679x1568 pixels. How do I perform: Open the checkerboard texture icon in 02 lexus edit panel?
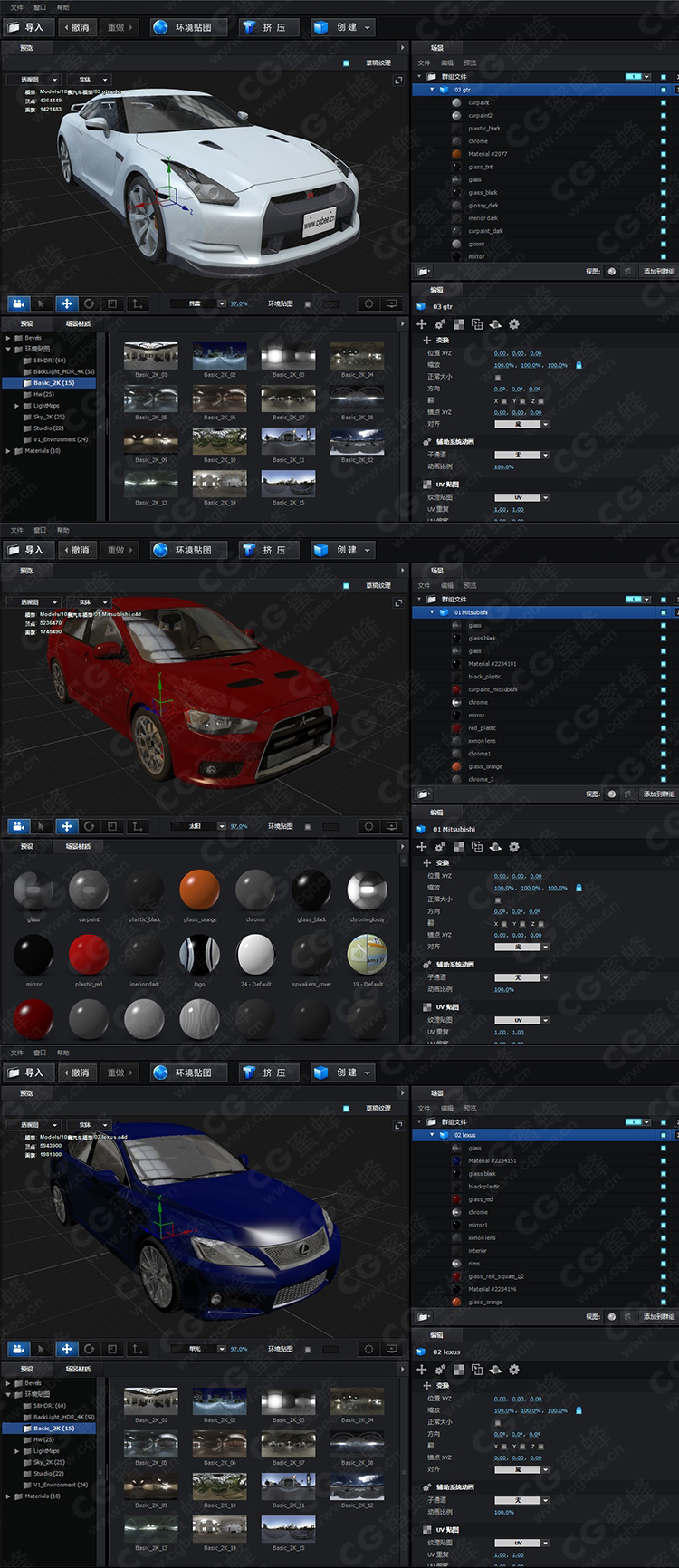[459, 1369]
